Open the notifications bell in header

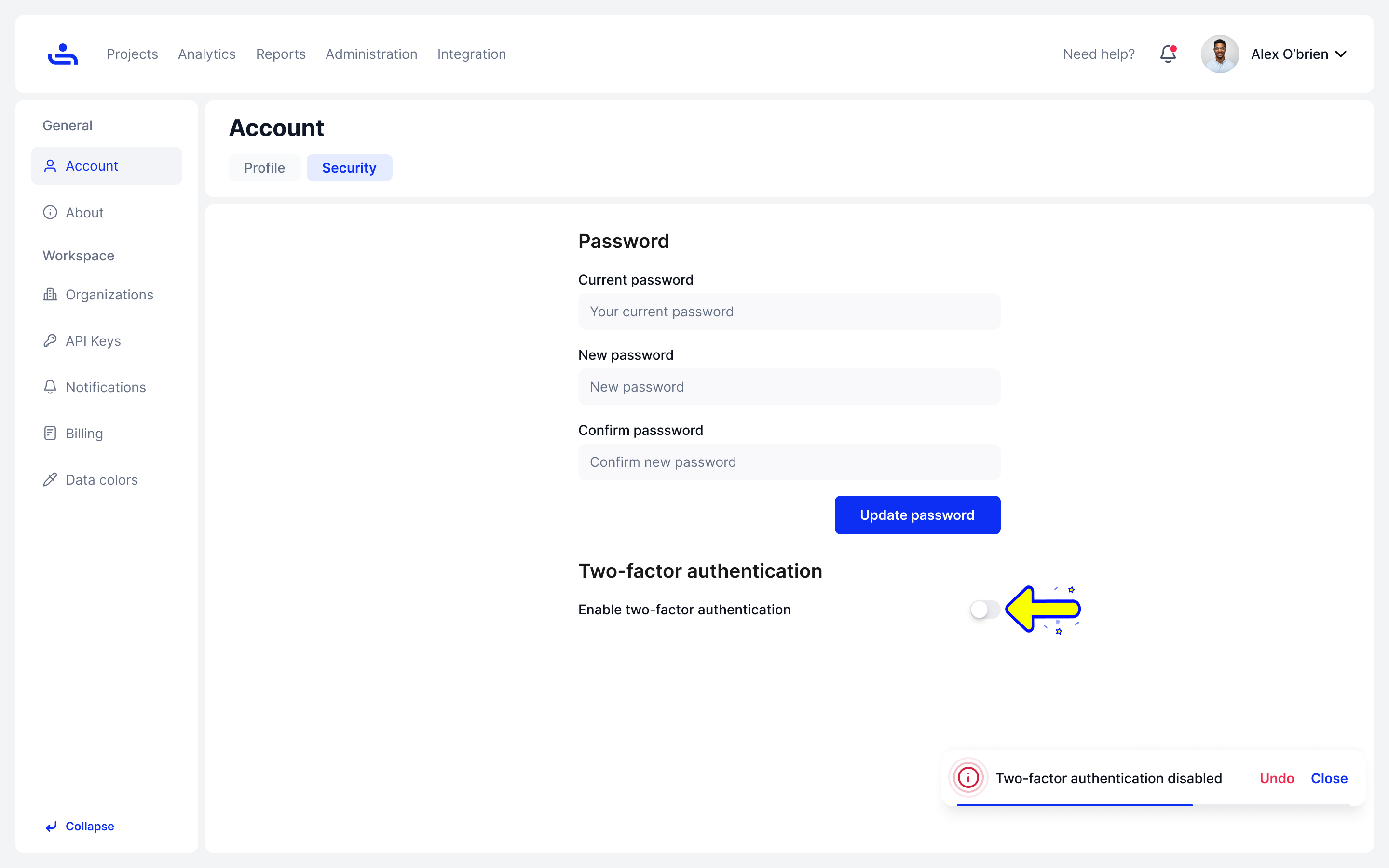point(1168,54)
